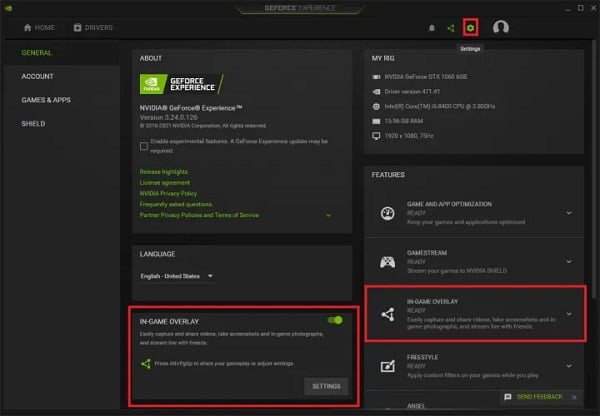Click the Freestyle edit-image icon
The width and height of the screenshot is (600, 416).
point(388,366)
